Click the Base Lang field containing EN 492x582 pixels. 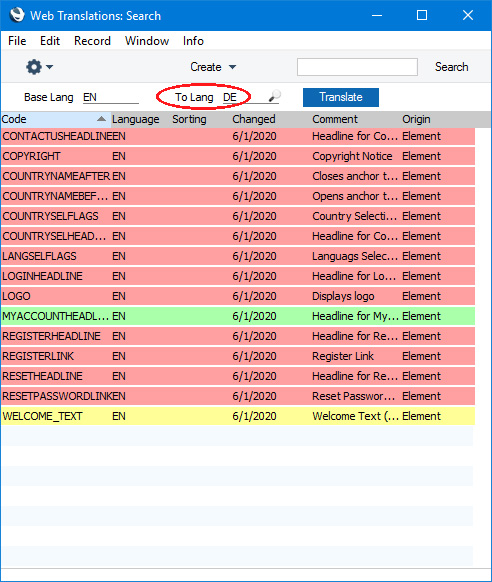click(x=111, y=97)
